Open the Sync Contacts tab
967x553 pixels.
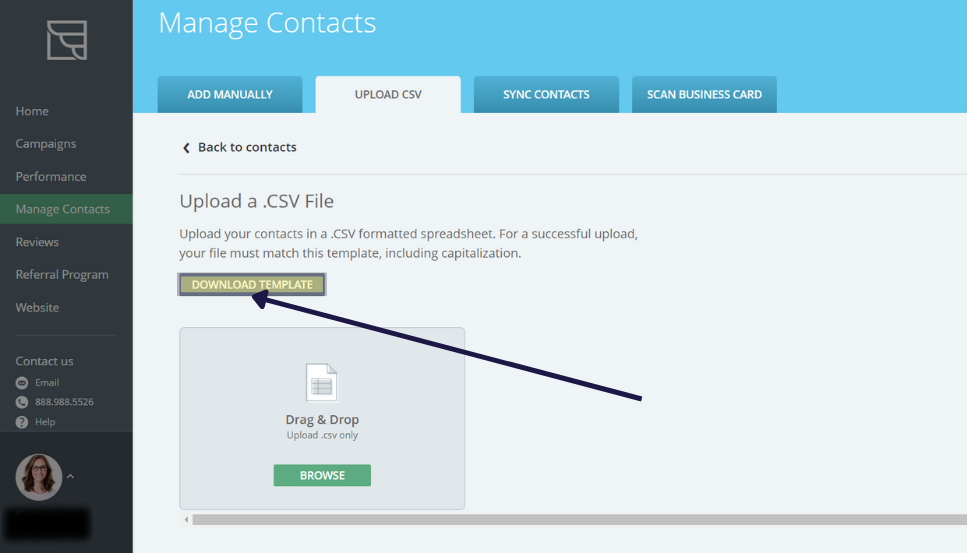546,95
